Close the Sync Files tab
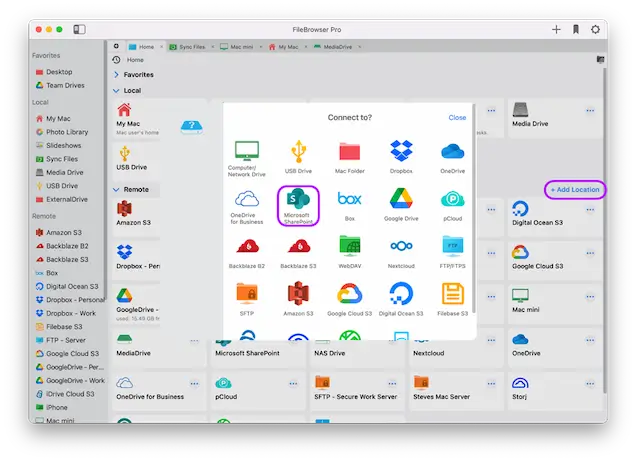Screen dimensions: 636x461 [x=213, y=47]
